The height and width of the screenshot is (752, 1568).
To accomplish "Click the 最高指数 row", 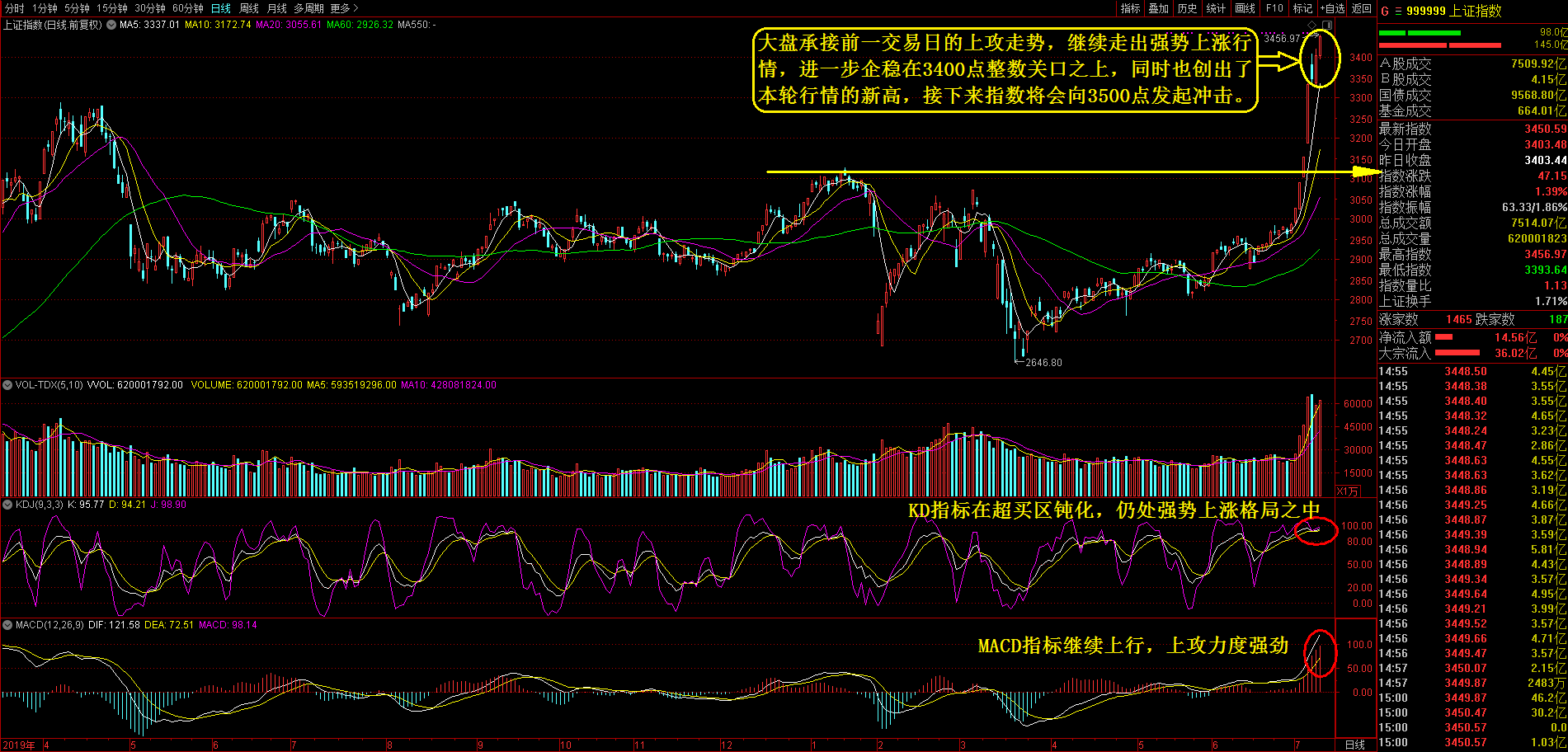I will pyautogui.click(x=1472, y=255).
